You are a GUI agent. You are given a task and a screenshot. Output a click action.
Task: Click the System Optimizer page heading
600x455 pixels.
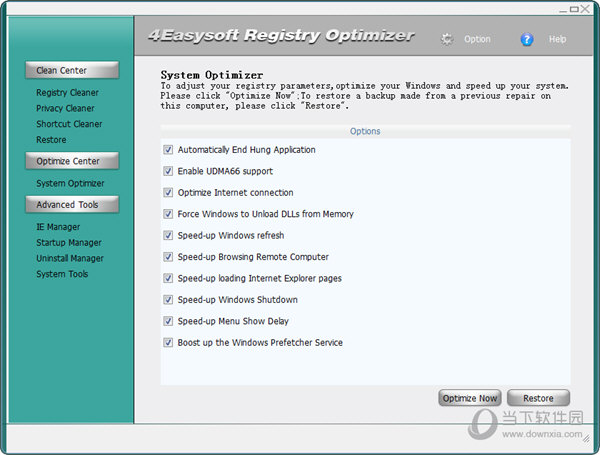pos(212,75)
